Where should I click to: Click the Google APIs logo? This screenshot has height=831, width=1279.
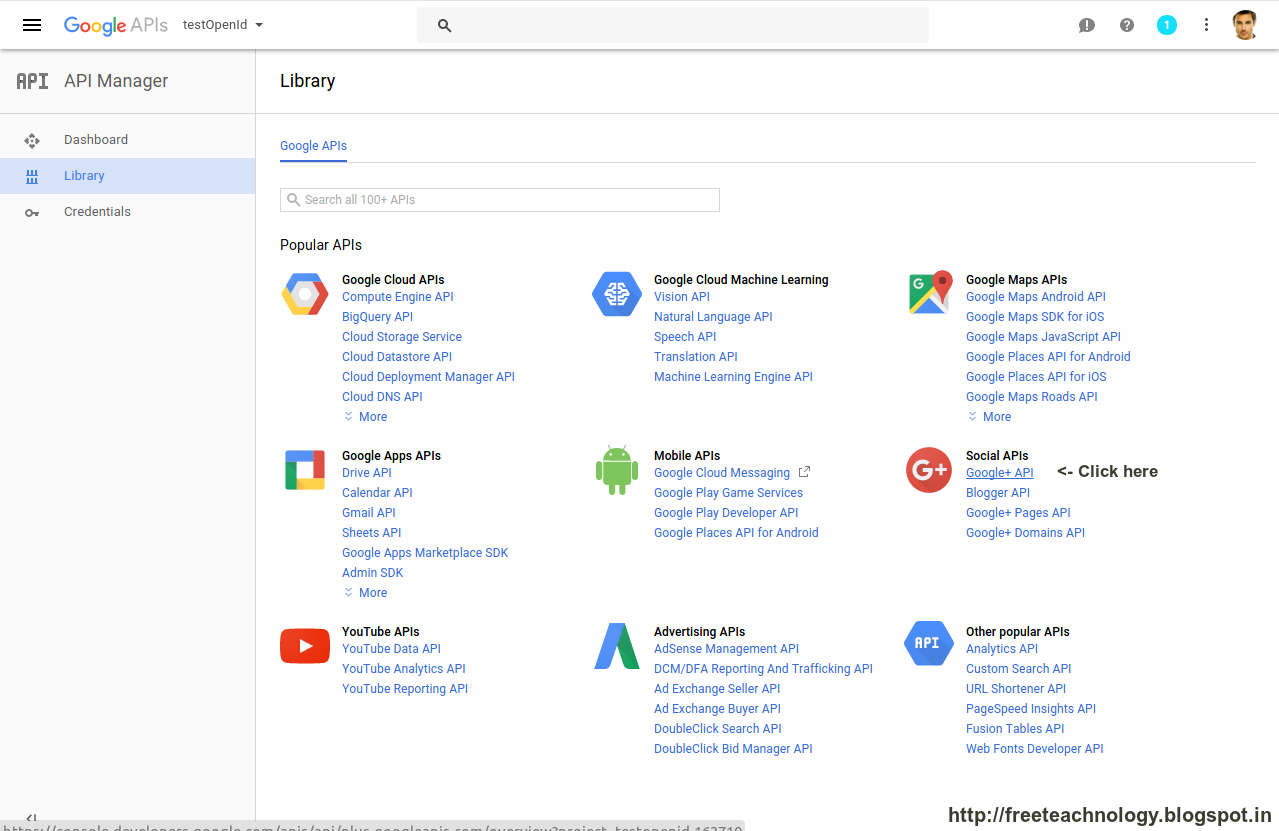pyautogui.click(x=116, y=25)
